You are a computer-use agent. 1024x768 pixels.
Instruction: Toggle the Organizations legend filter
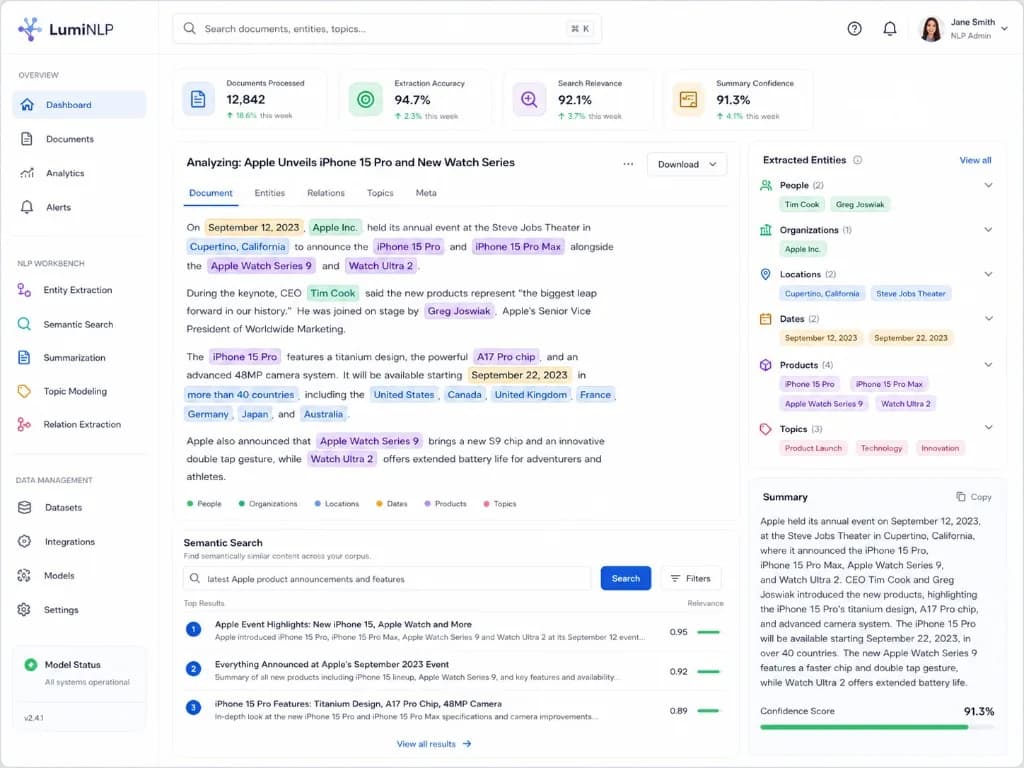point(268,504)
